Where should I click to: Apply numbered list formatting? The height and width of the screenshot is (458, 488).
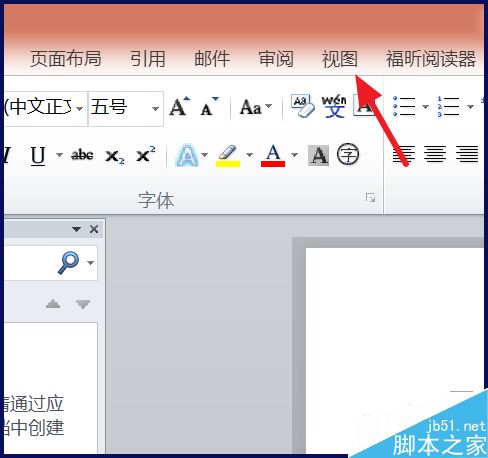coord(449,107)
